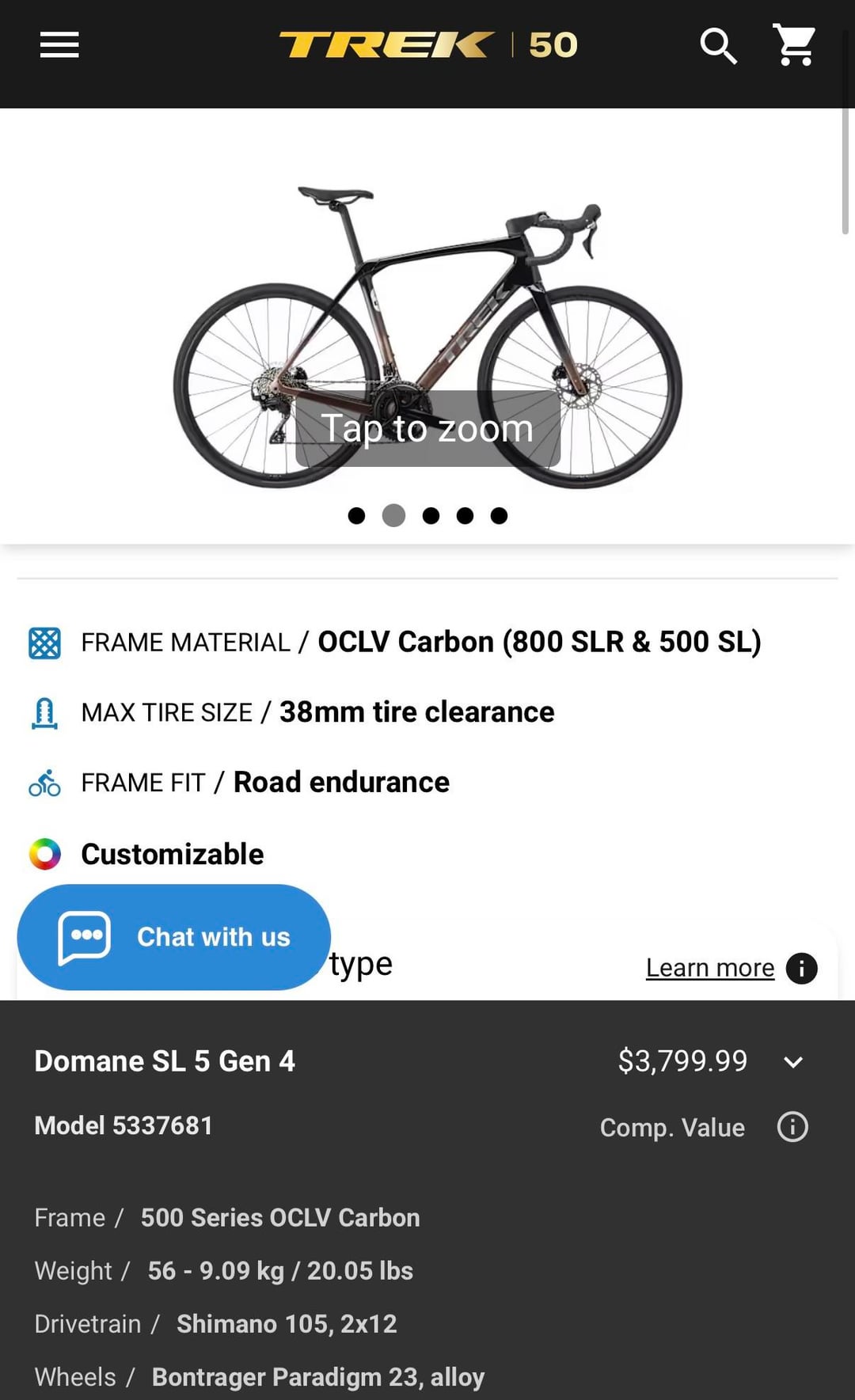Start a chat with Chat with us
The height and width of the screenshot is (1400, 855).
click(x=174, y=937)
